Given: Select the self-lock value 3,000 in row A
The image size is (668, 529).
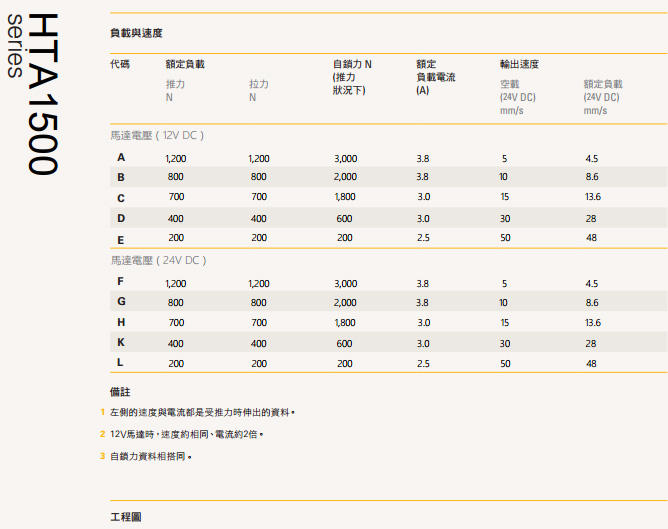Looking at the screenshot, I should [x=346, y=159].
